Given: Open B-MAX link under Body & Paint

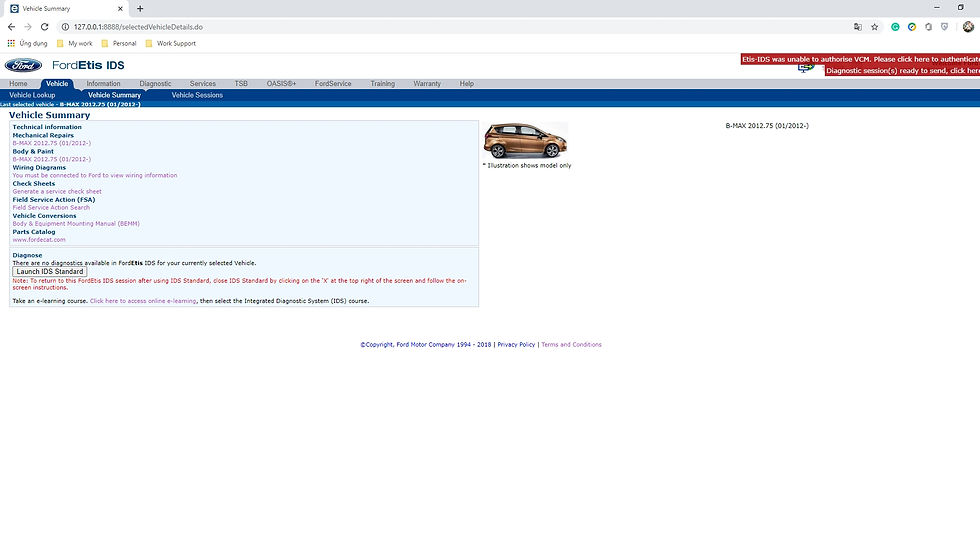Looking at the screenshot, I should (52, 159).
